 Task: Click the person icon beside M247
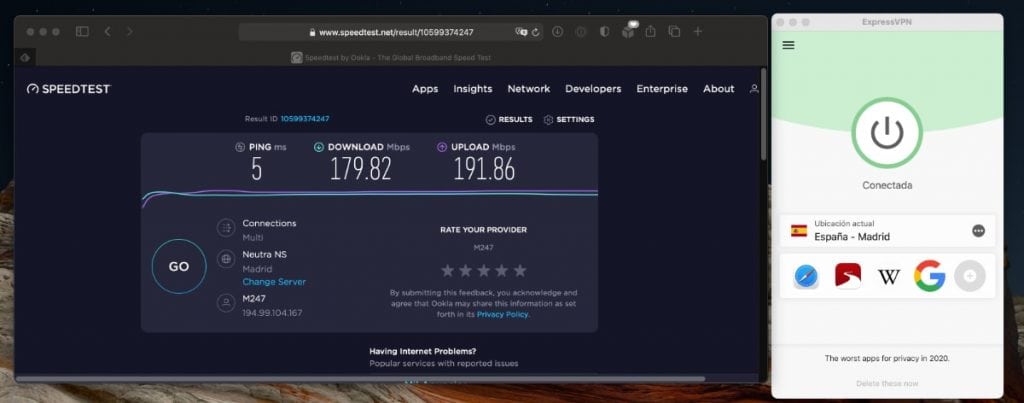(226, 303)
